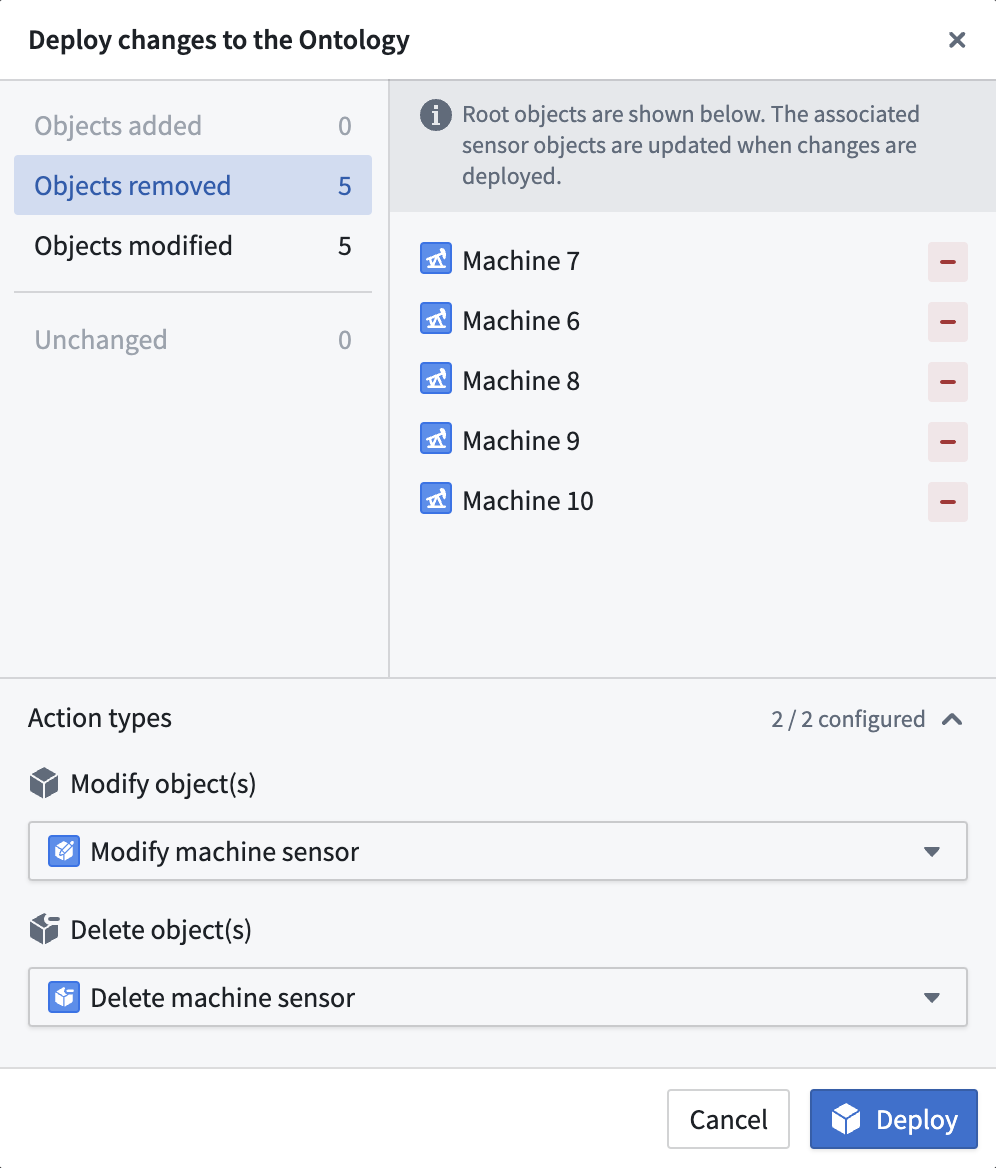This screenshot has height=1168, width=996.
Task: Click the red minus beside Machine 9
Action: (x=948, y=442)
